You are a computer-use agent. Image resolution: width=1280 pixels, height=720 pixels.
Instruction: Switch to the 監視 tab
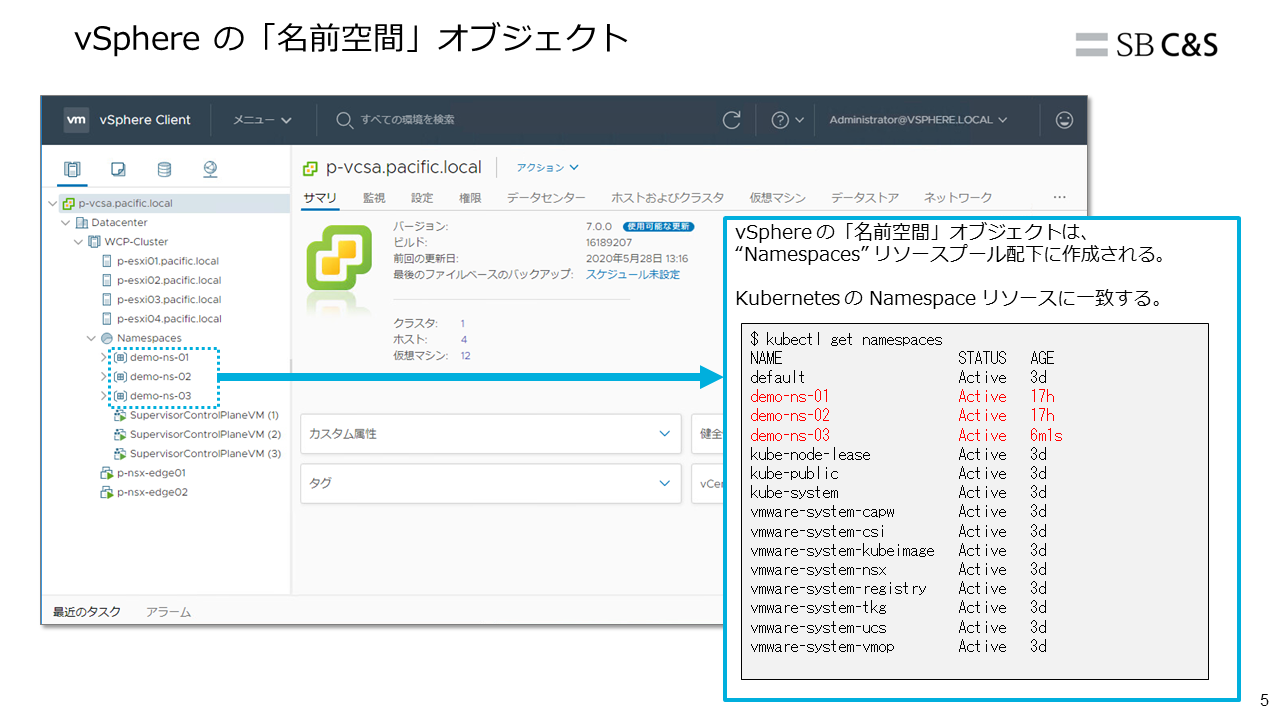[374, 198]
